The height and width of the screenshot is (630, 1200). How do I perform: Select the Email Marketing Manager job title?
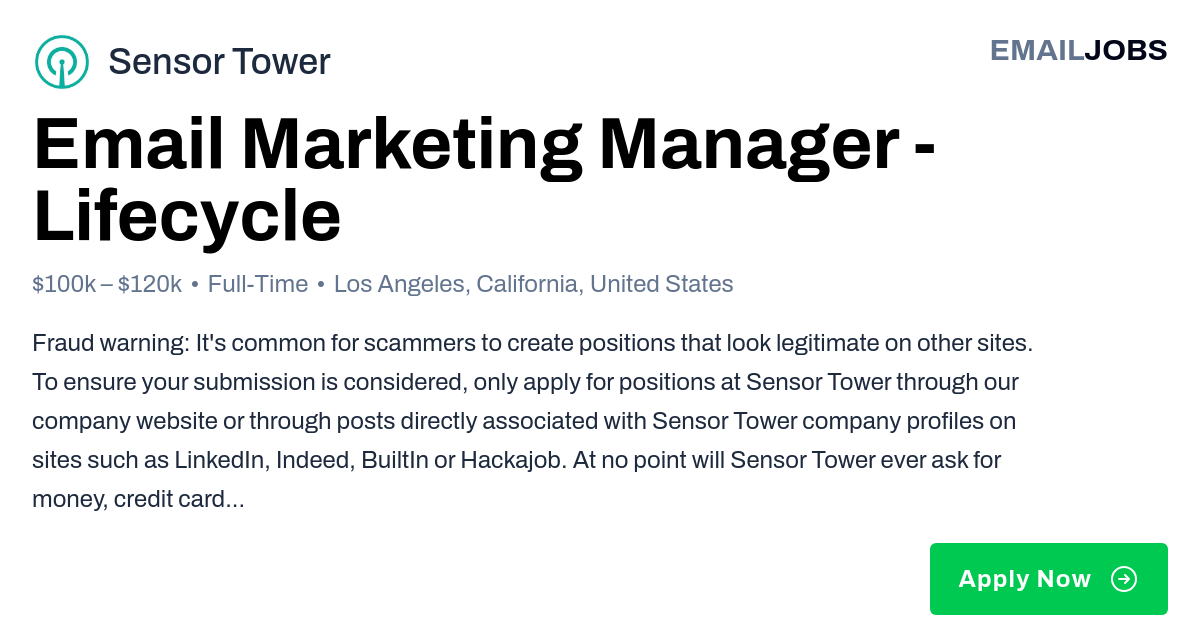466,146
